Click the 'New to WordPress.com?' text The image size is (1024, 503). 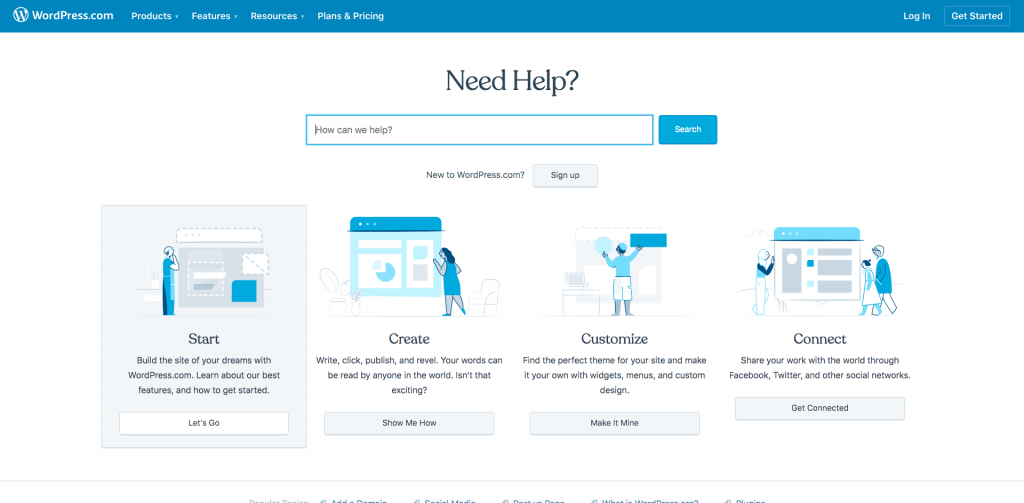click(x=475, y=176)
